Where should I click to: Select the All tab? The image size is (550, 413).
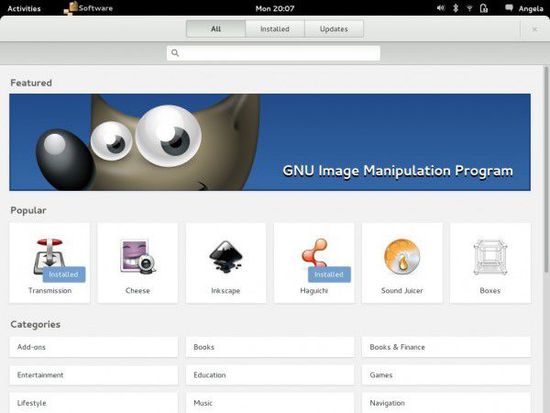coord(216,29)
